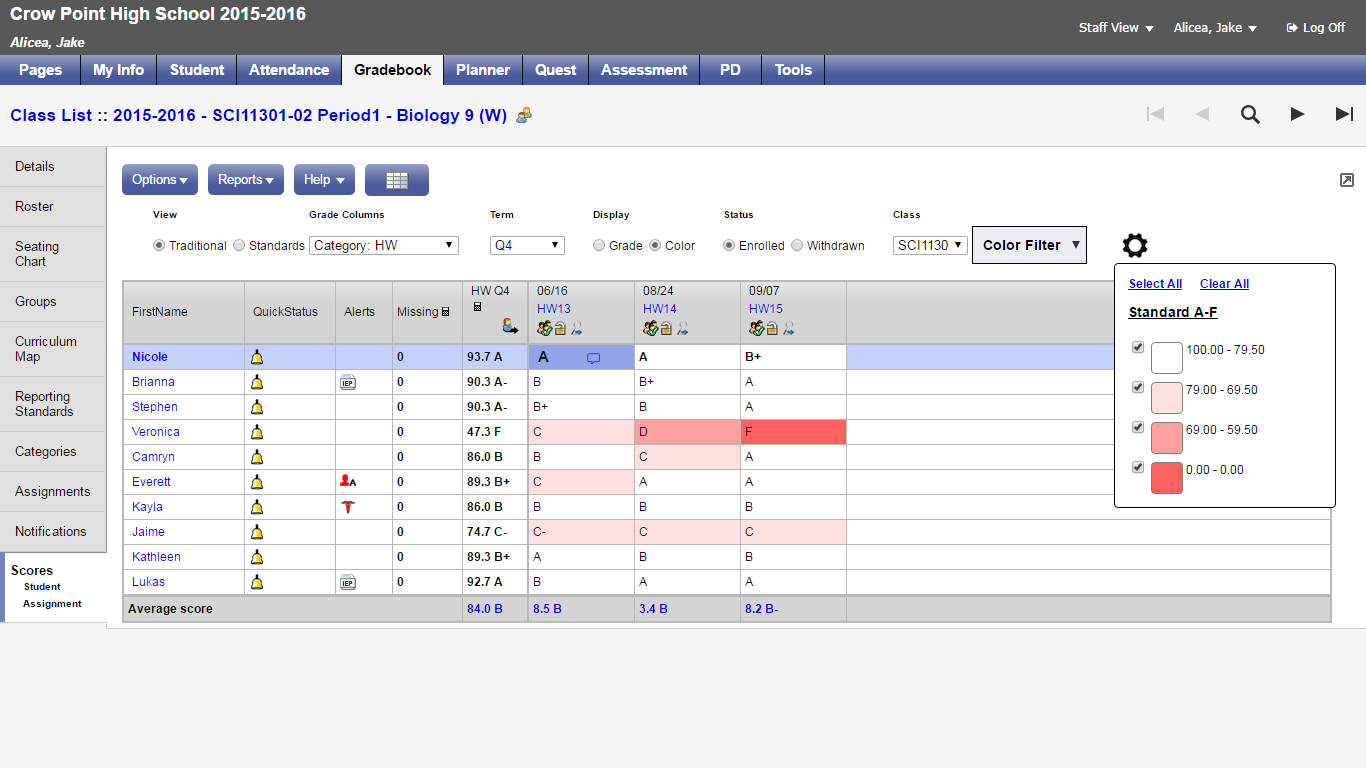This screenshot has height=768, width=1366.
Task: Open student Veronica's name link
Action: coord(156,432)
